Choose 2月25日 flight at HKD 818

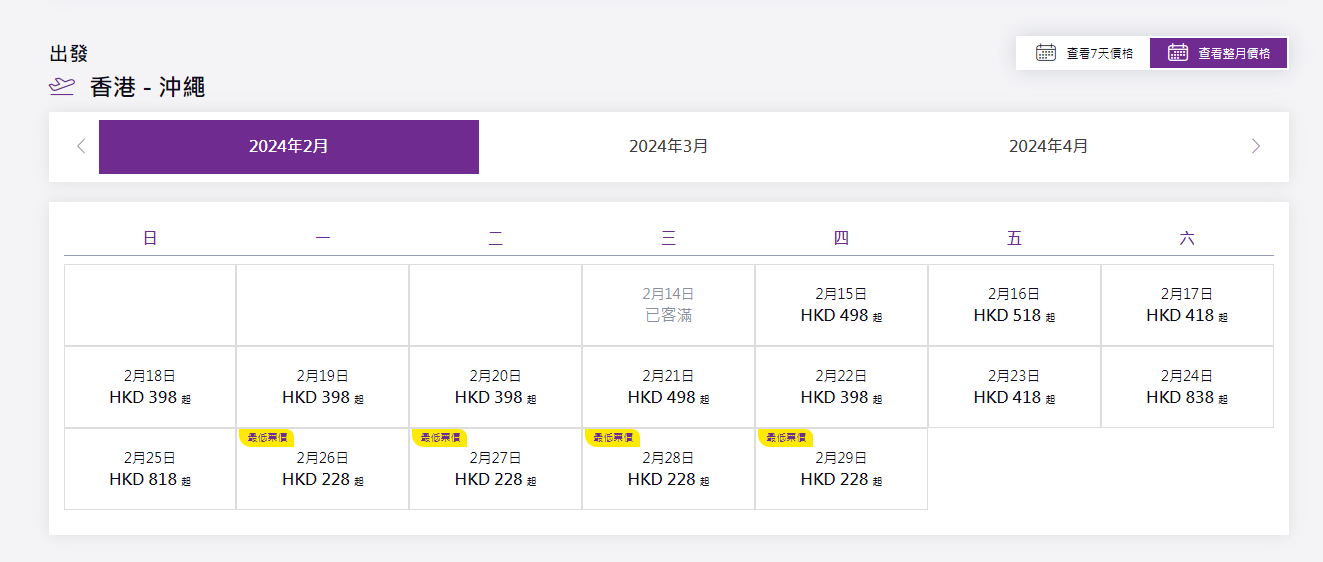(x=150, y=470)
